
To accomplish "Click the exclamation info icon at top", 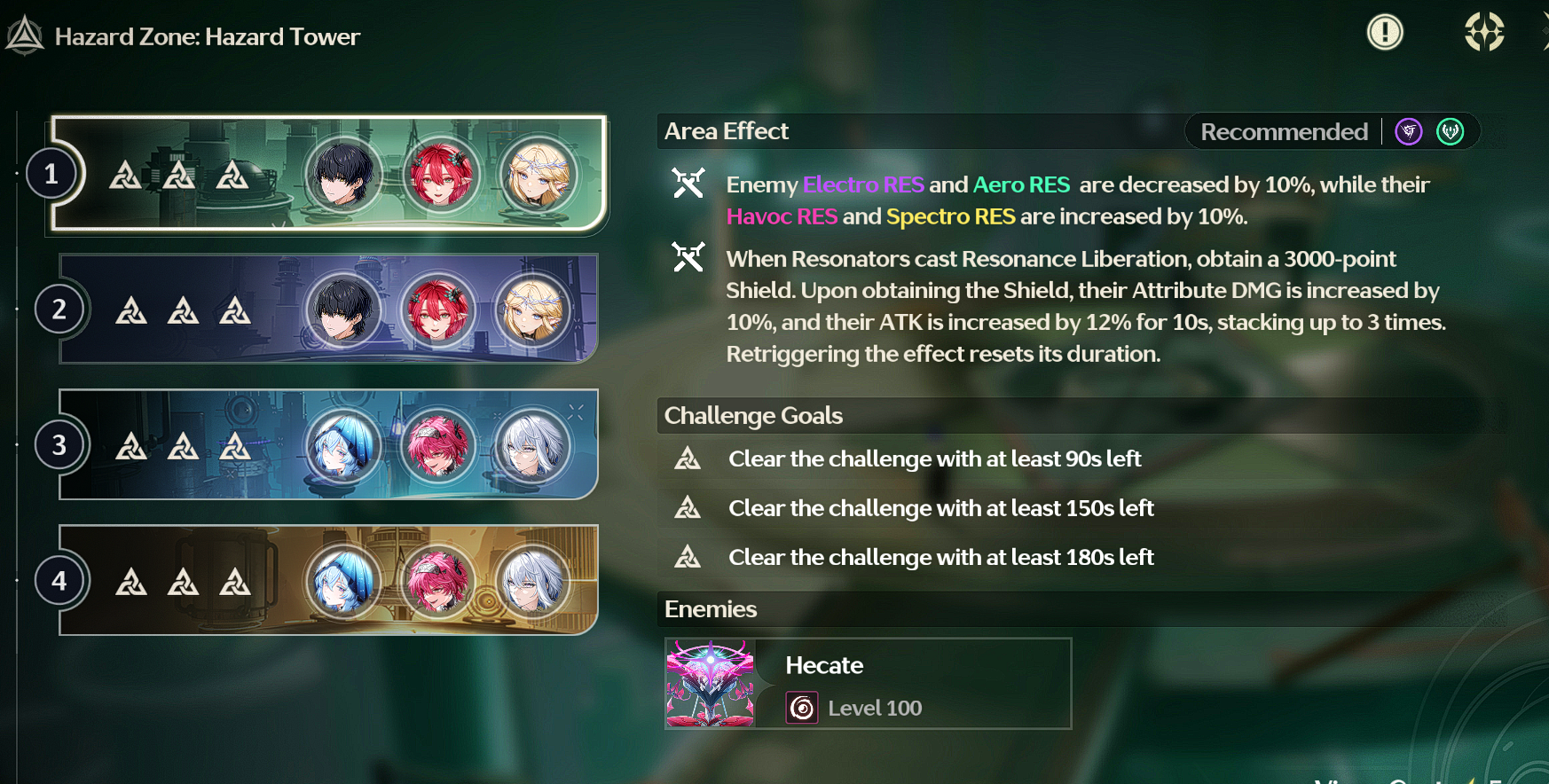I will [1384, 33].
